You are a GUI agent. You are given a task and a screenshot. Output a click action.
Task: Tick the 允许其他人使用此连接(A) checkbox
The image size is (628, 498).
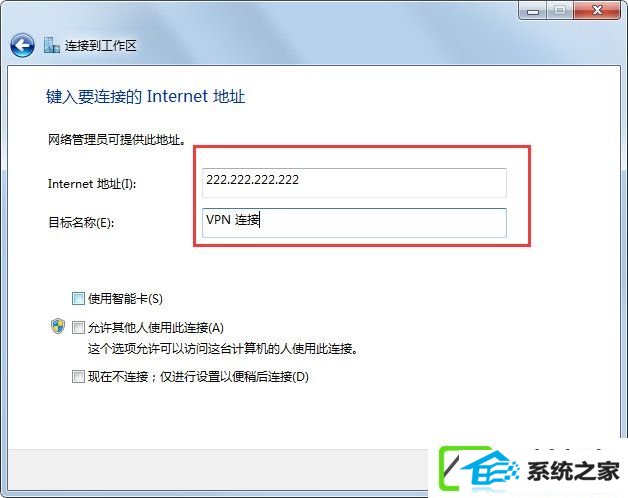(78, 328)
